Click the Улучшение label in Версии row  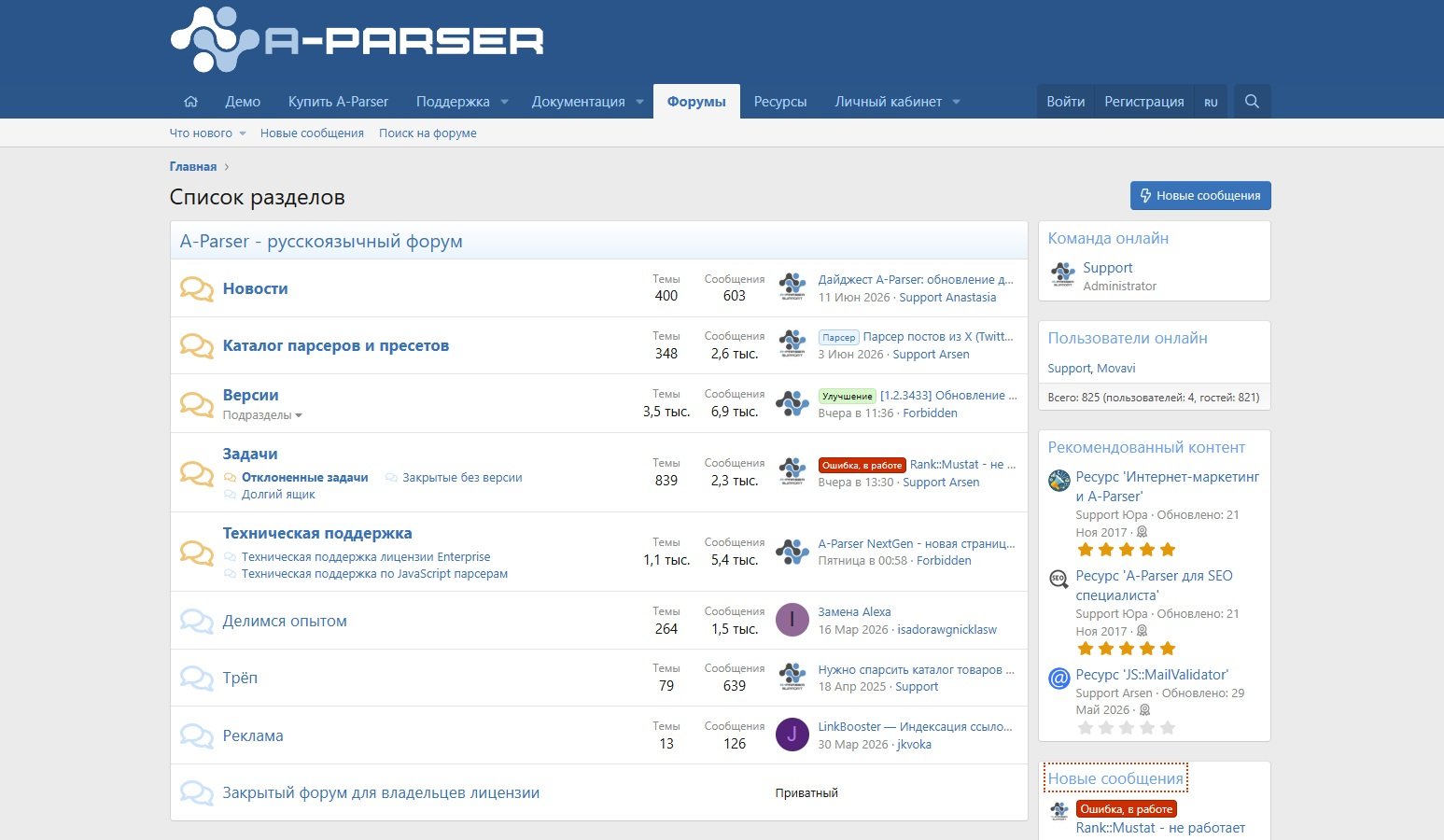point(847,396)
